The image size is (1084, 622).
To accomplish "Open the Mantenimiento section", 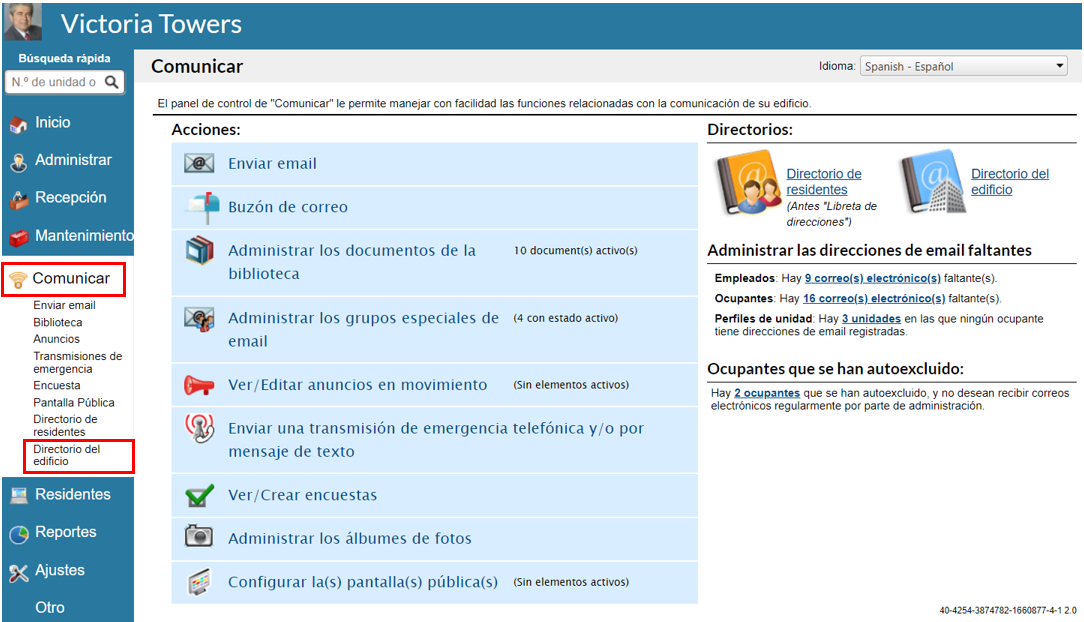I will [x=84, y=236].
